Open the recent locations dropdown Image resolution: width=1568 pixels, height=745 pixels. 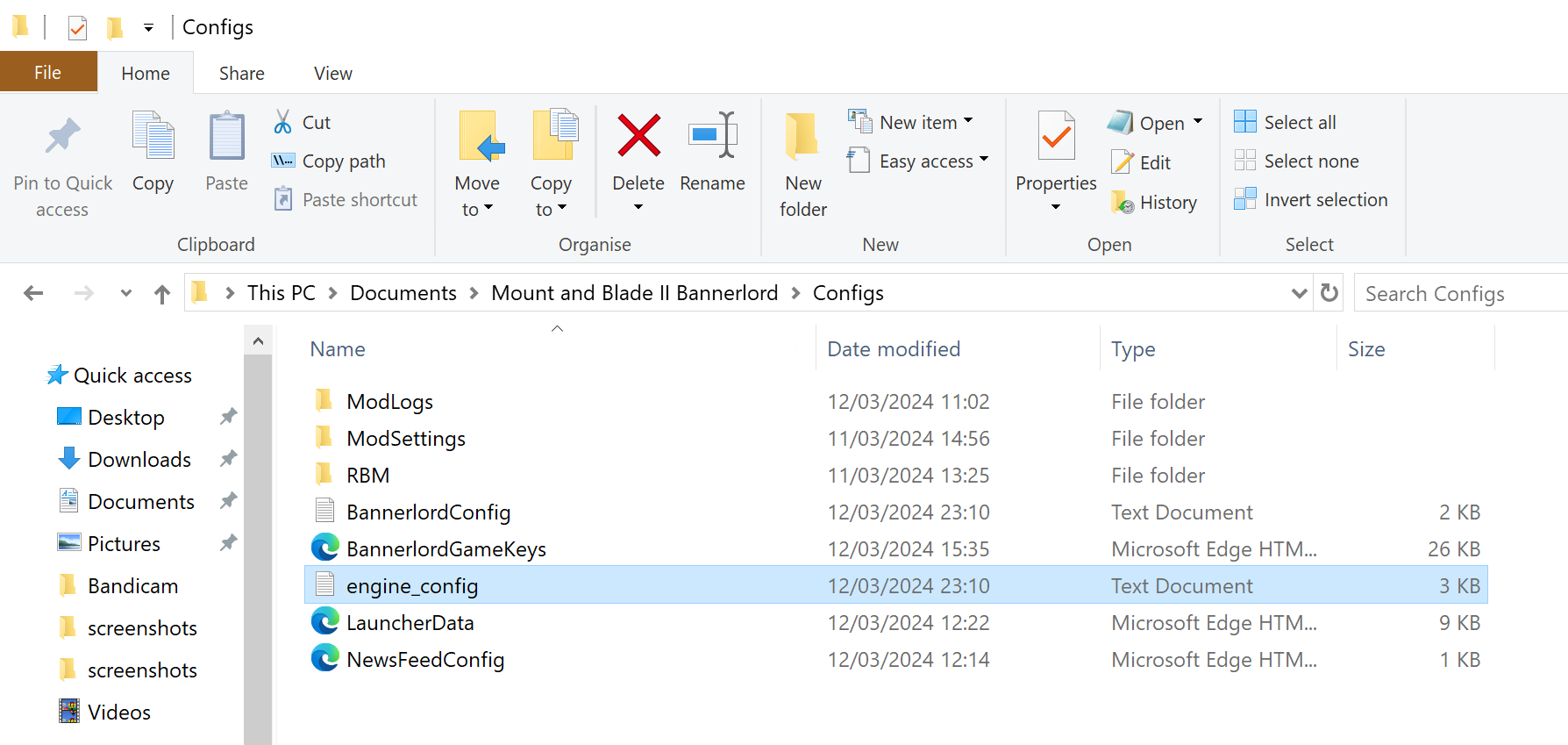coord(126,293)
